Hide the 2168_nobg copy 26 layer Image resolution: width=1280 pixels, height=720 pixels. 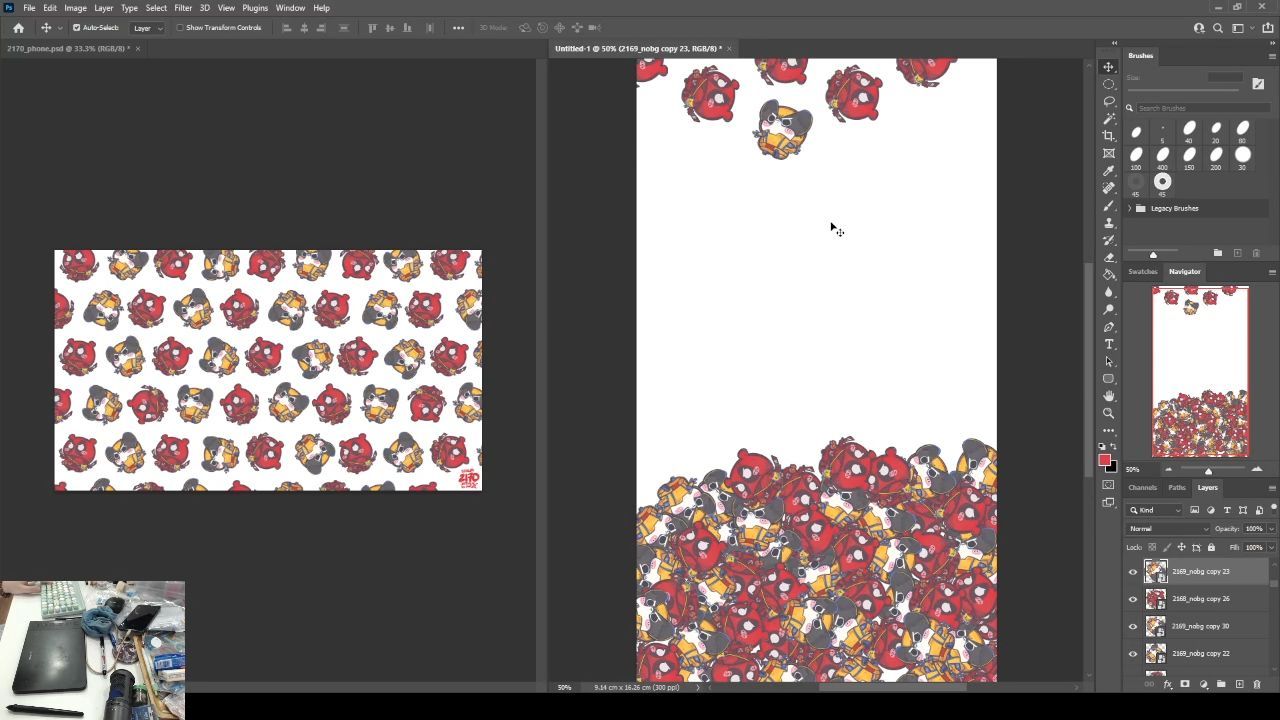1133,599
